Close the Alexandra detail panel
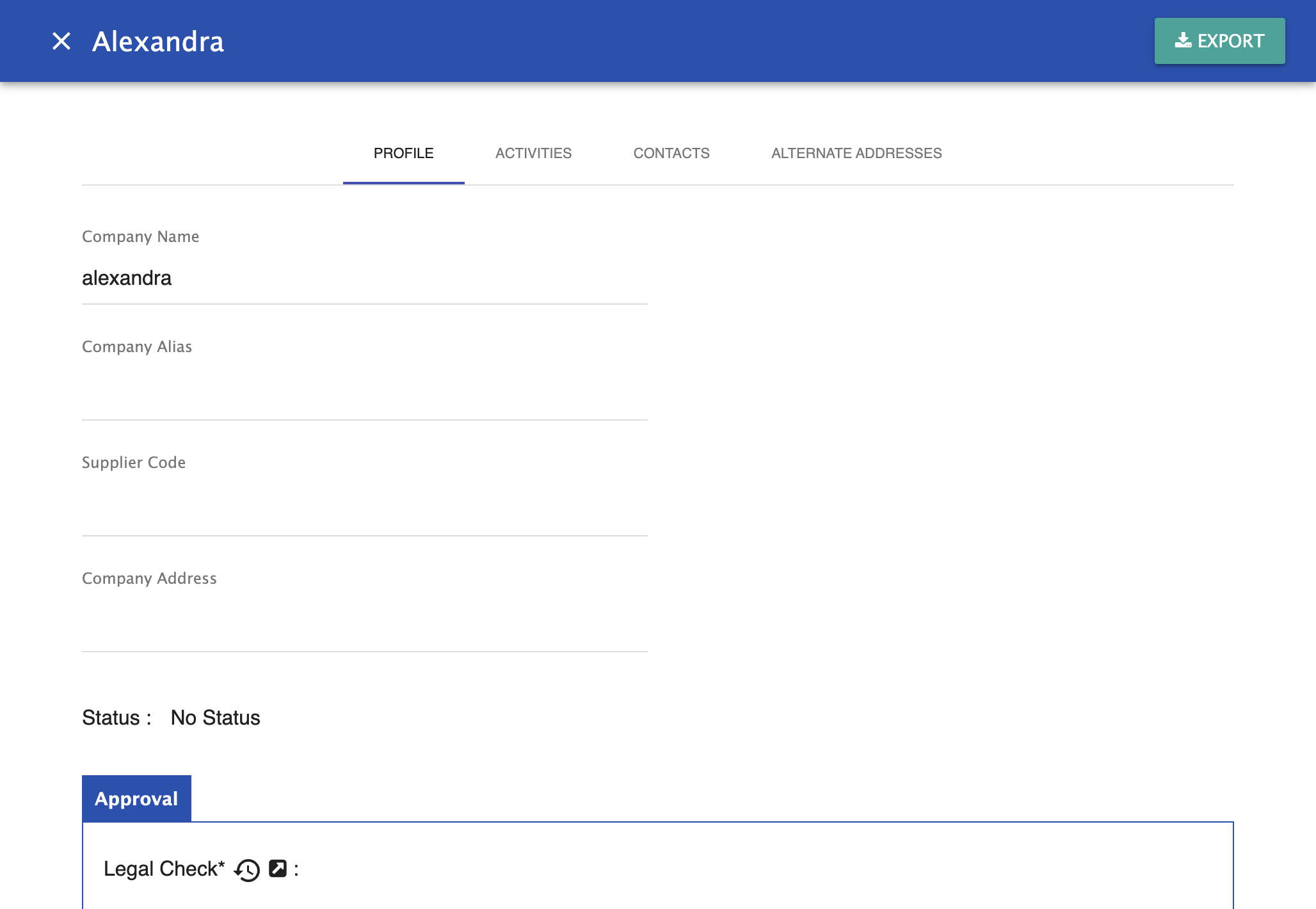The image size is (1316, 909). [61, 41]
